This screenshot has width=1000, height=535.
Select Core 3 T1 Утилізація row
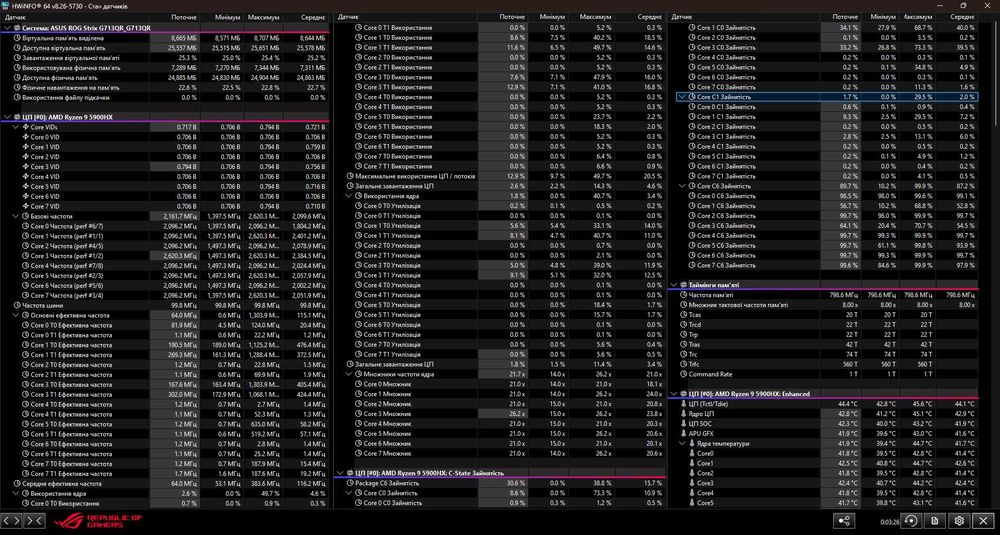pos(499,275)
